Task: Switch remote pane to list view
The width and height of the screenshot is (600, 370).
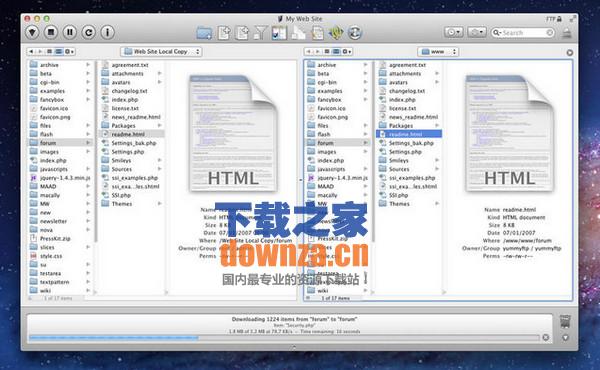Action: point(327,51)
